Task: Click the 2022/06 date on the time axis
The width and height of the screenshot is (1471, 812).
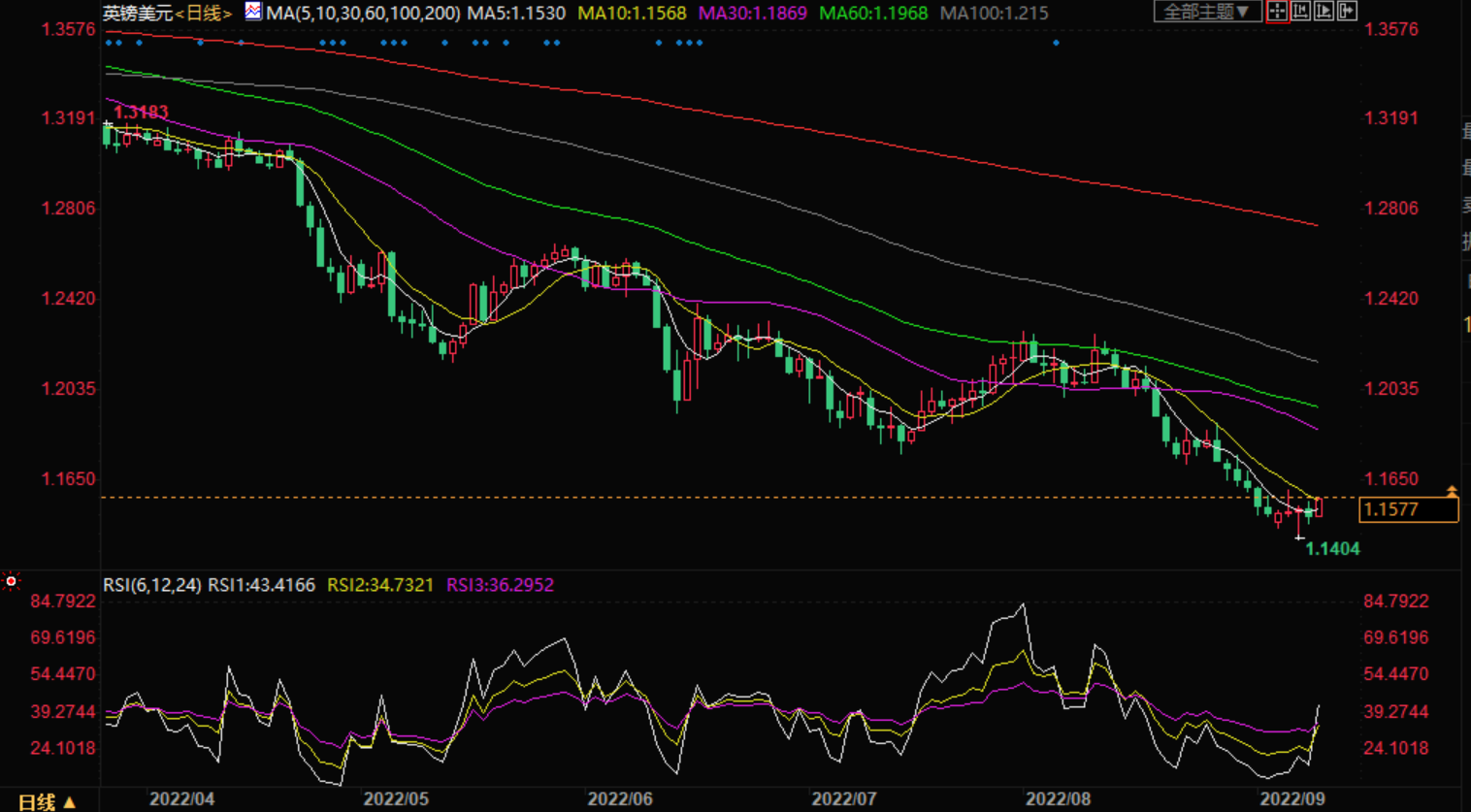Action: (620, 799)
